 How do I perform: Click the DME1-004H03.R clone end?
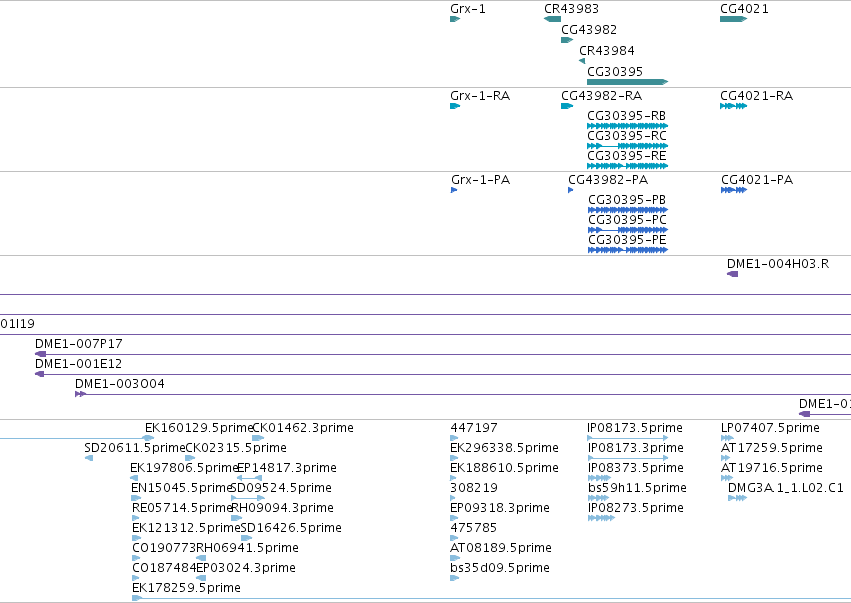pyautogui.click(x=733, y=274)
